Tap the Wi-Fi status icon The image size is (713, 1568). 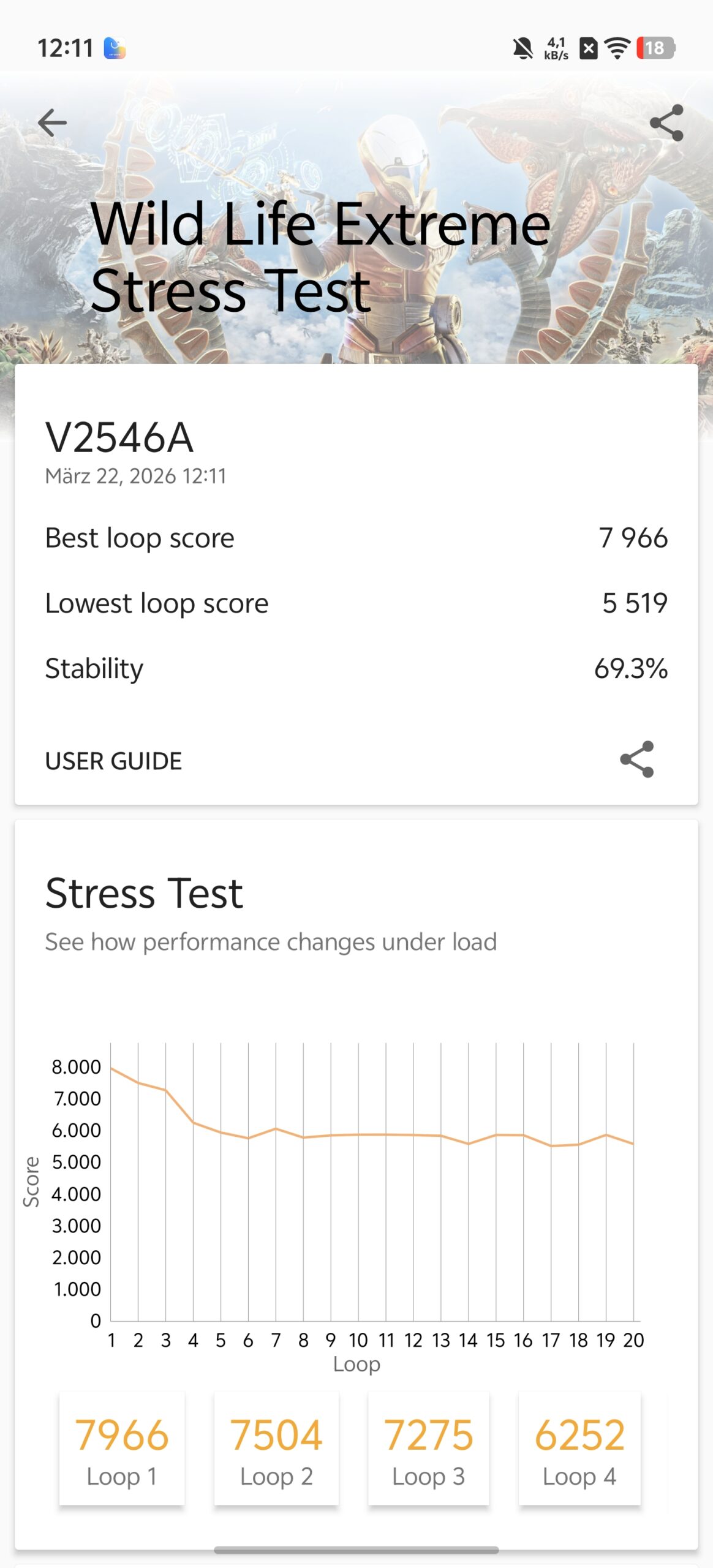(x=617, y=48)
